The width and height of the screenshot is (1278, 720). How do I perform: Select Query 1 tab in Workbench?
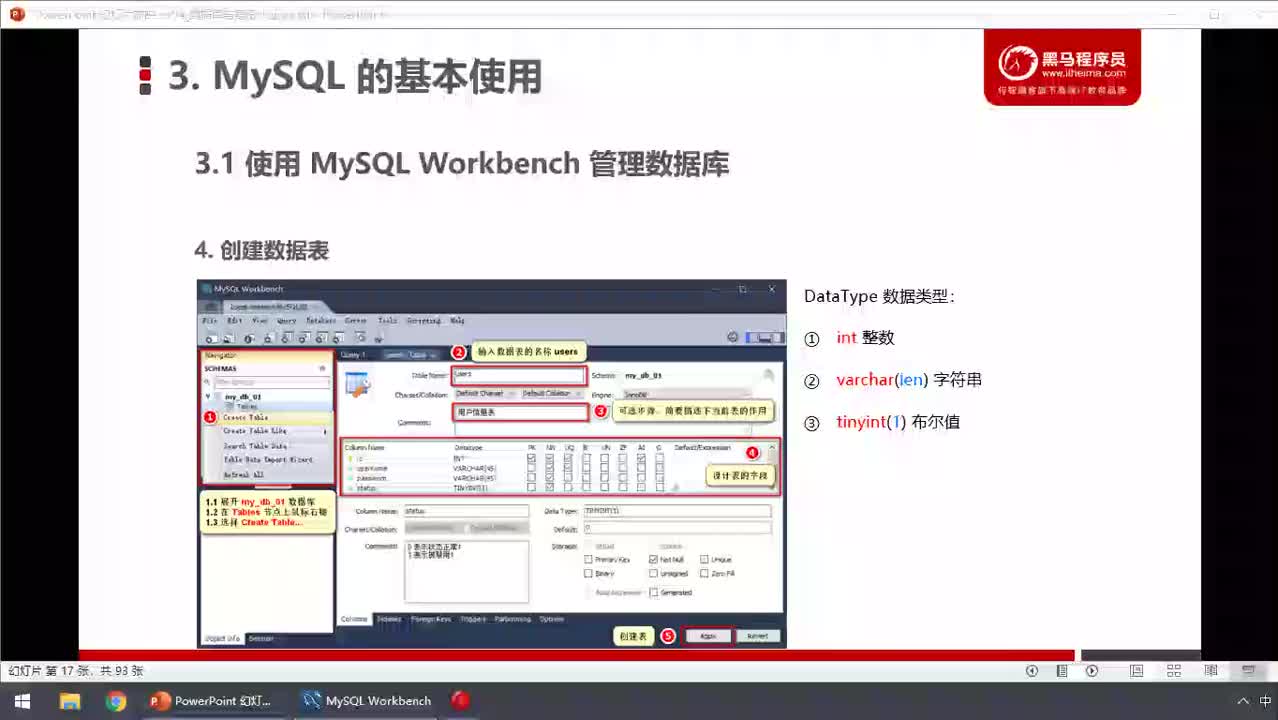[353, 355]
